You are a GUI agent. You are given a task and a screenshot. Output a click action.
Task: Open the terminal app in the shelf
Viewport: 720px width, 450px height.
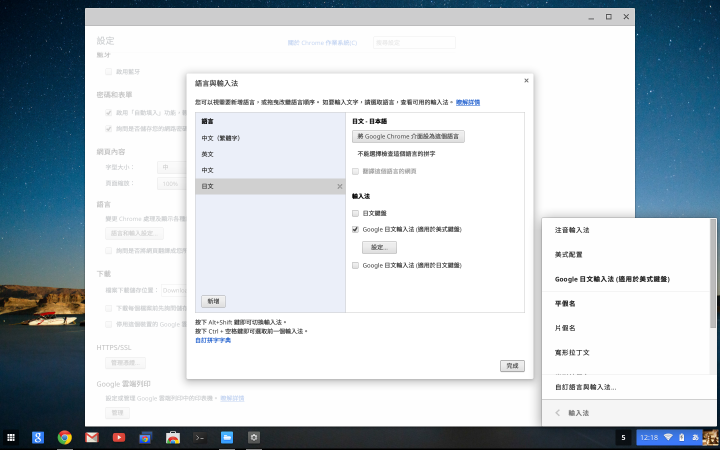coord(200,438)
